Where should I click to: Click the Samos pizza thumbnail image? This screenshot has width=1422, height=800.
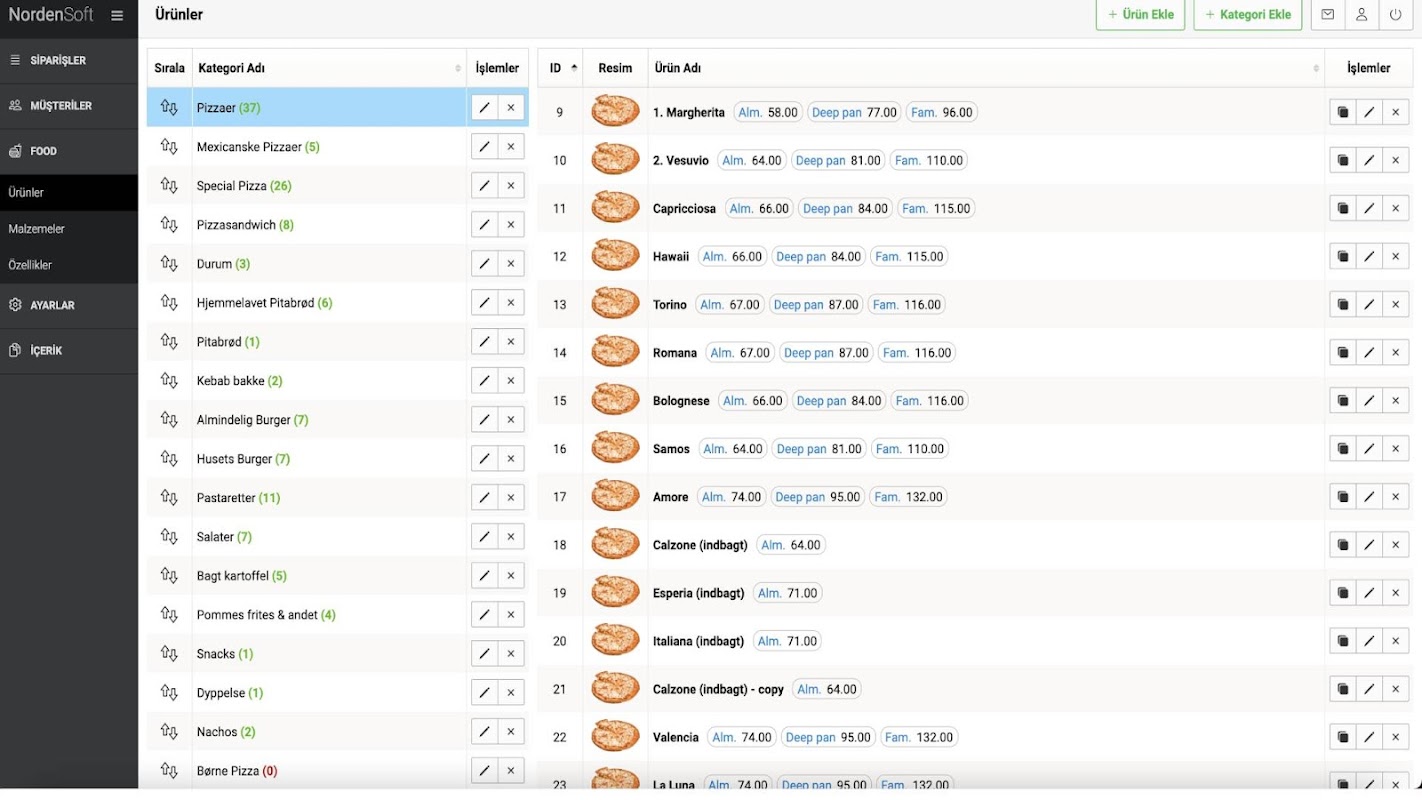tap(615, 447)
